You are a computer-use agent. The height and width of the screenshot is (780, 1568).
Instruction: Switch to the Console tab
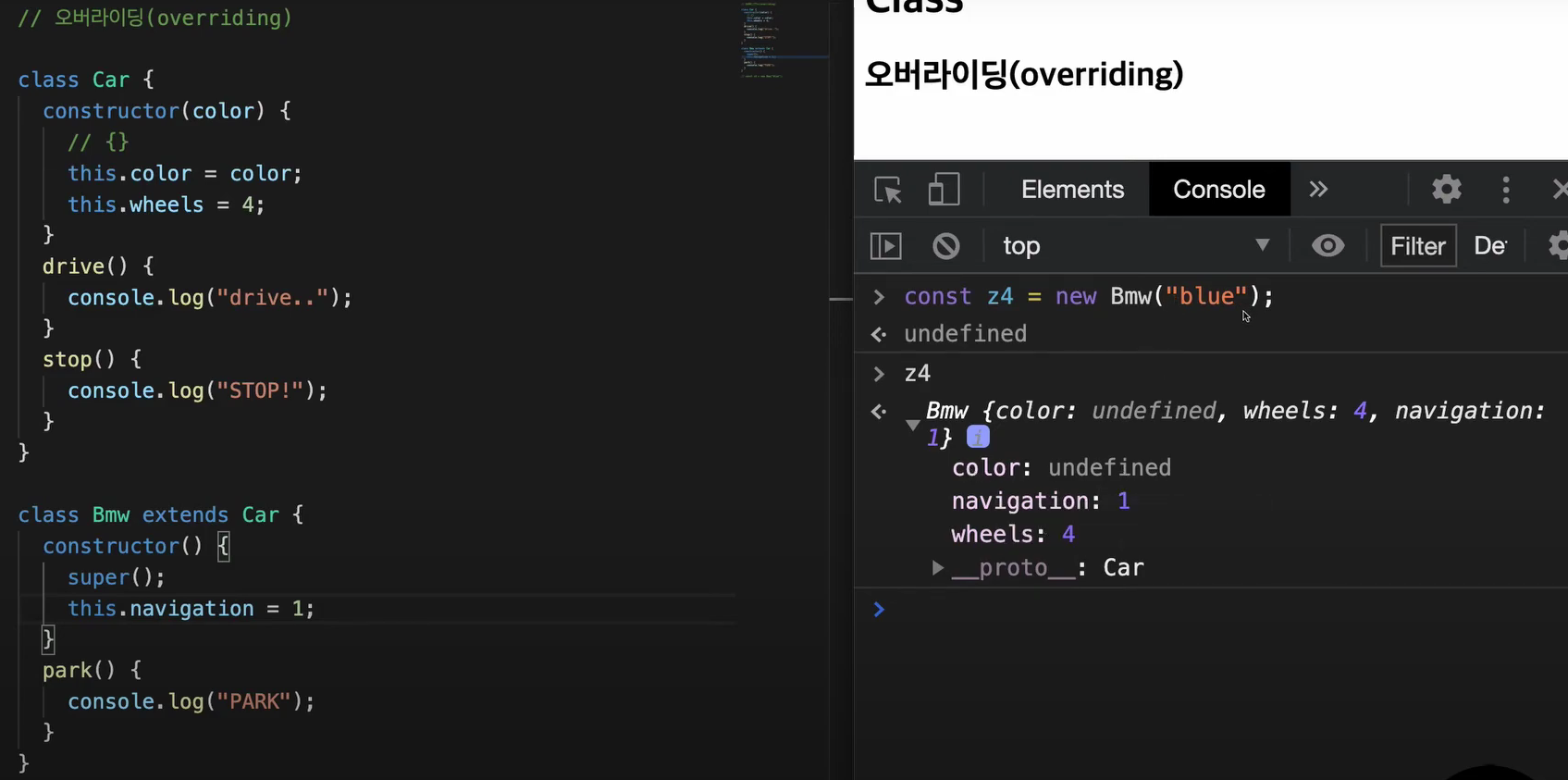pyautogui.click(x=1218, y=190)
